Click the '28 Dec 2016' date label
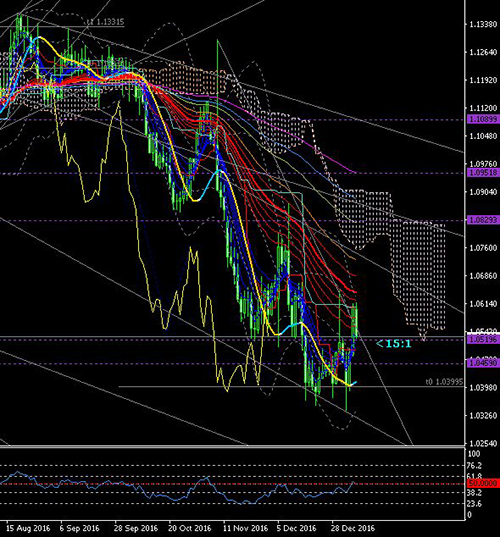Viewport: 500px width, 537px height. [352, 528]
